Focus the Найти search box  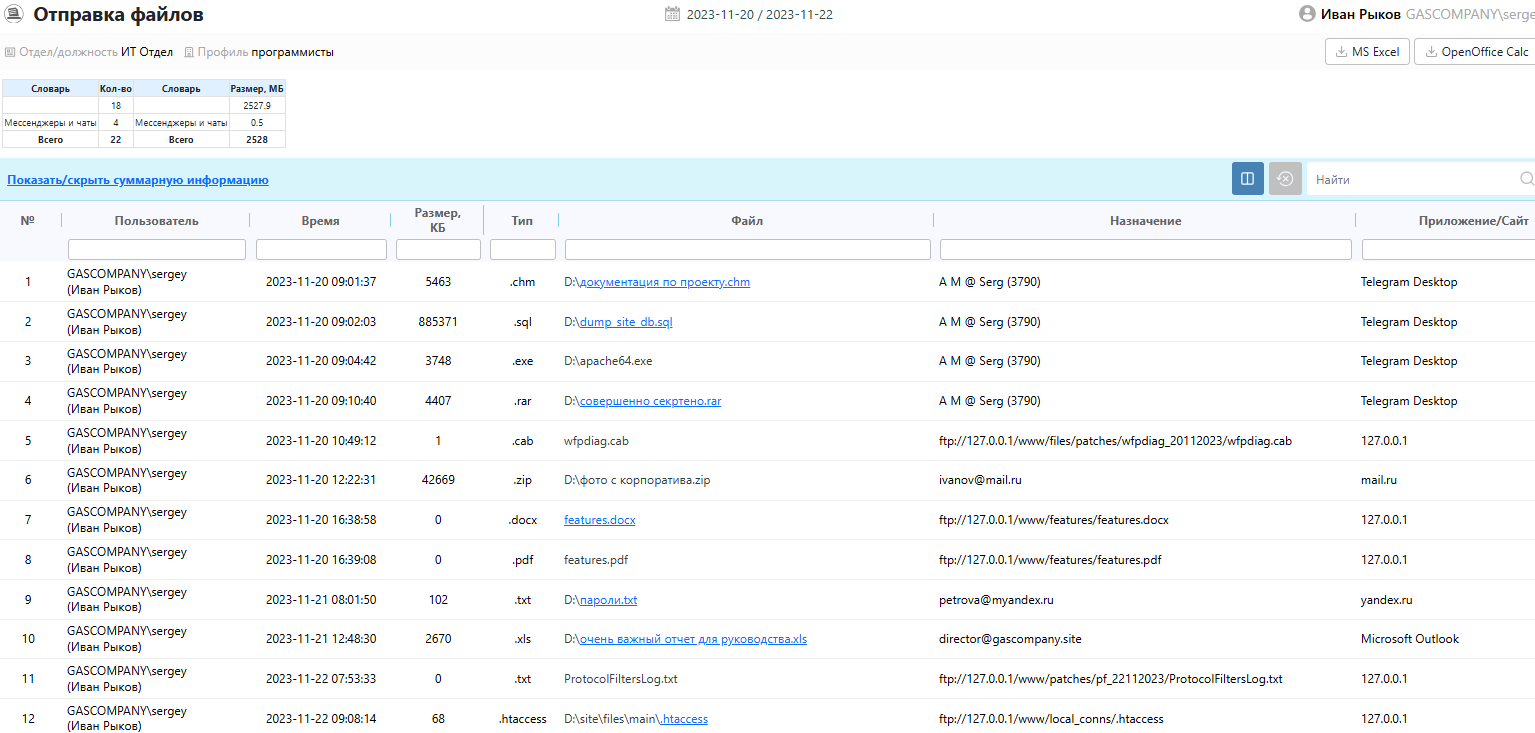pos(1413,179)
